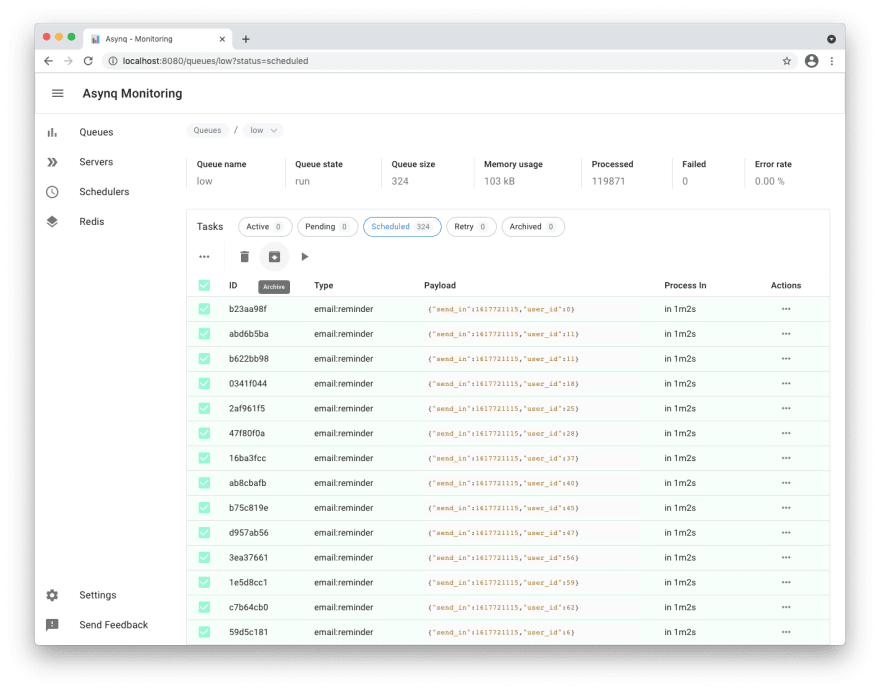Open actions menu for task 16ba3fcc
Viewport: 880px width, 691px height.
pos(786,458)
